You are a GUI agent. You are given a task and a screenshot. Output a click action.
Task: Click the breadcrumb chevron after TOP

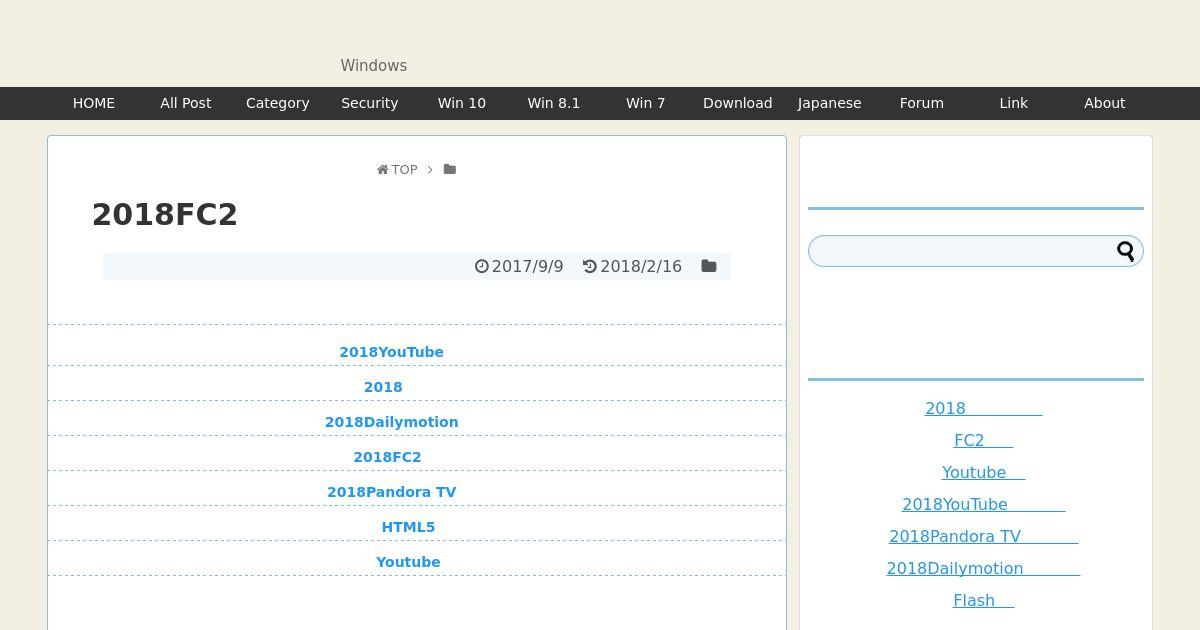click(430, 170)
